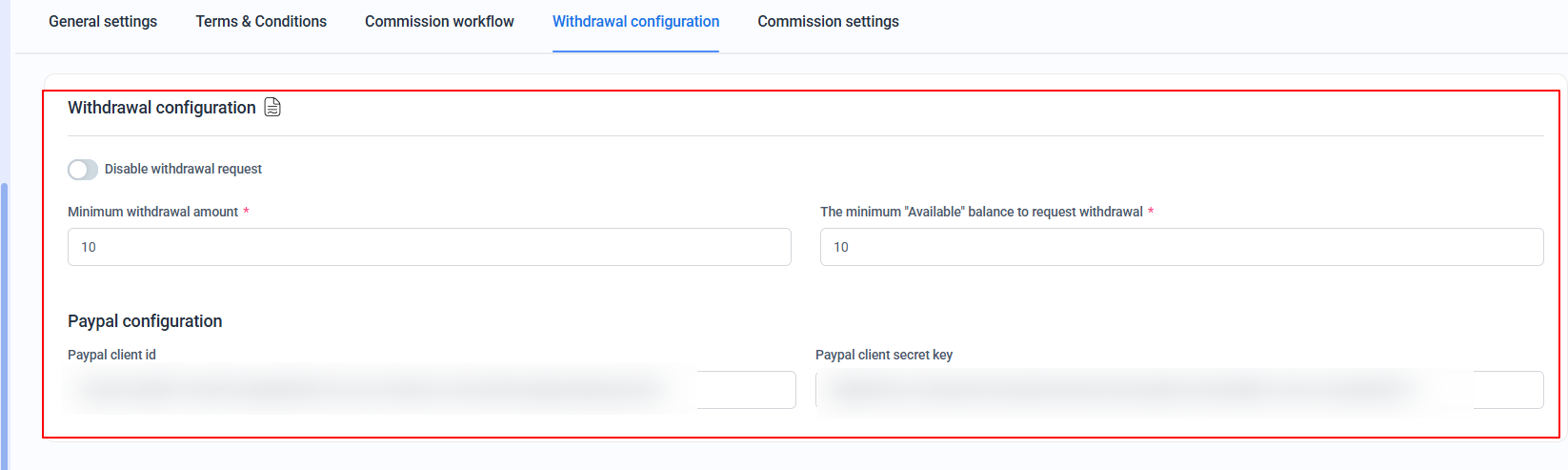
Task: Click the "Paypal client secret key" label
Action: tap(884, 355)
